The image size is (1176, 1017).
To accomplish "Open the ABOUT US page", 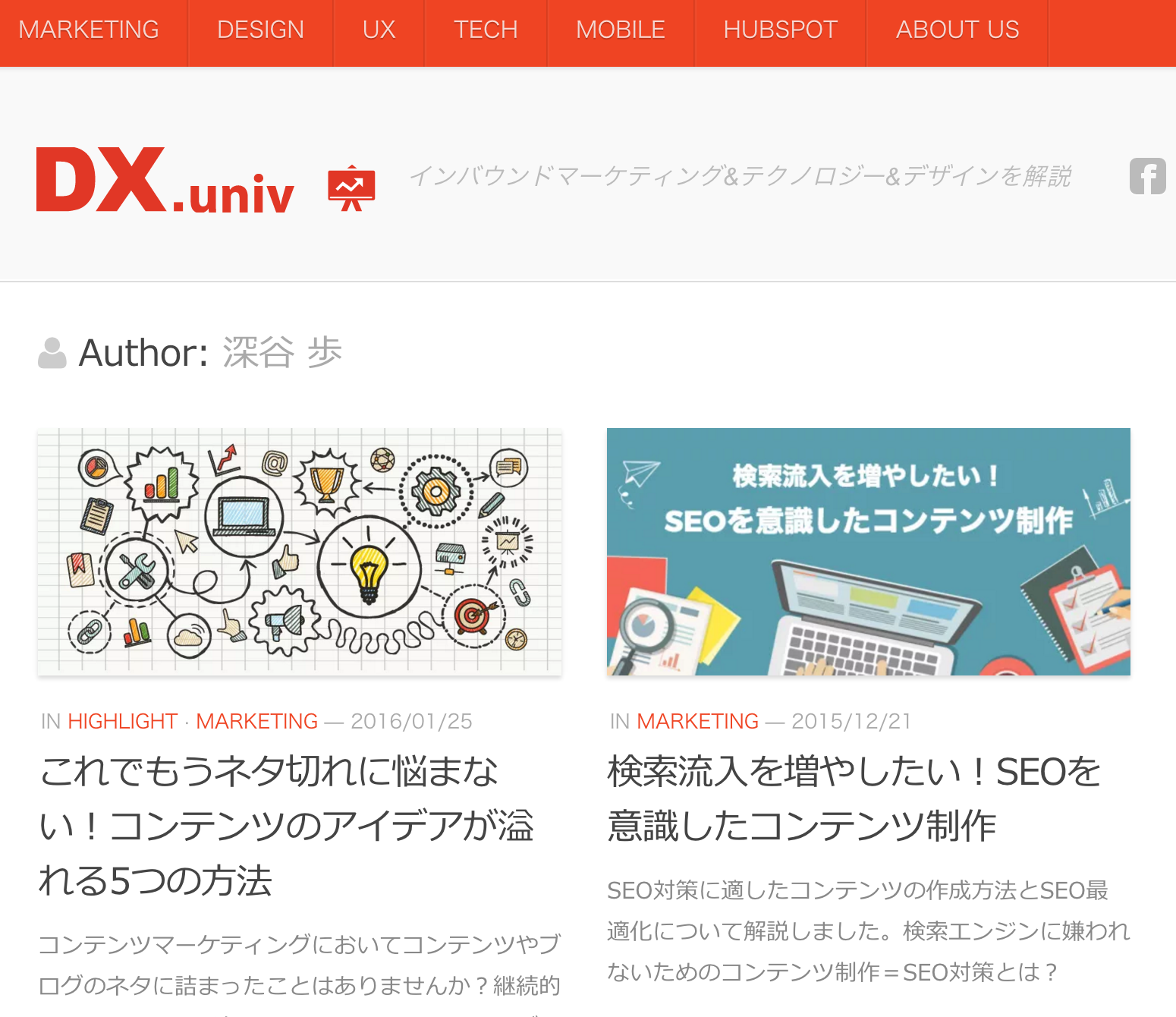I will [957, 30].
